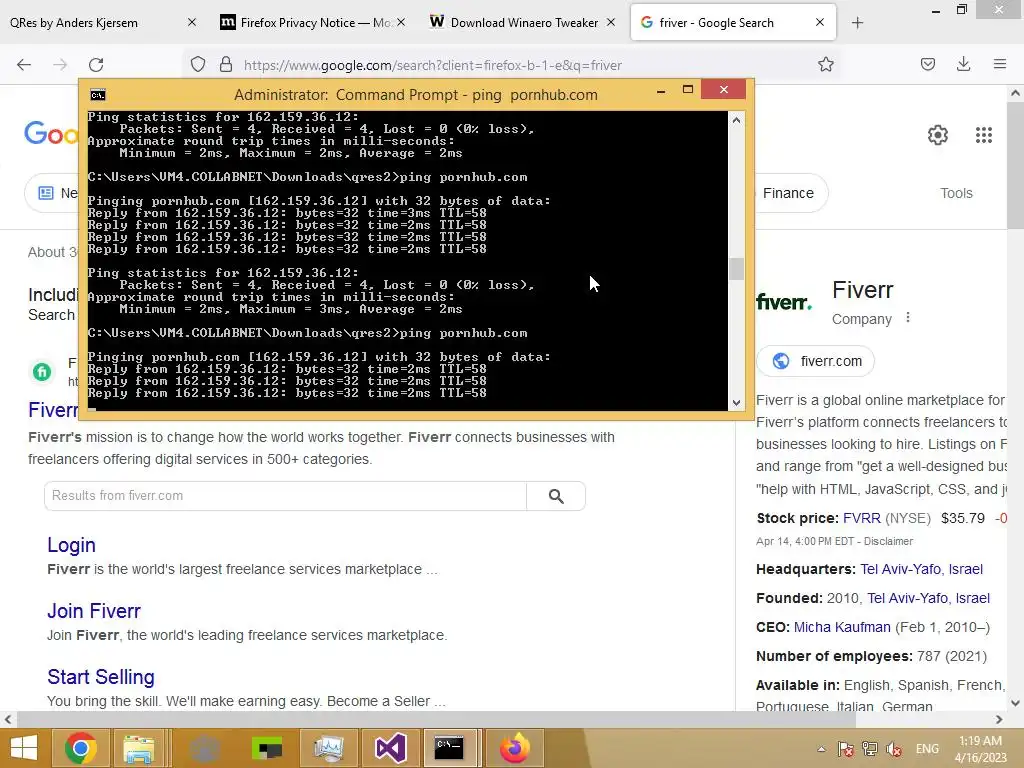
Task: Open the Windows Start button
Action: 24,748
